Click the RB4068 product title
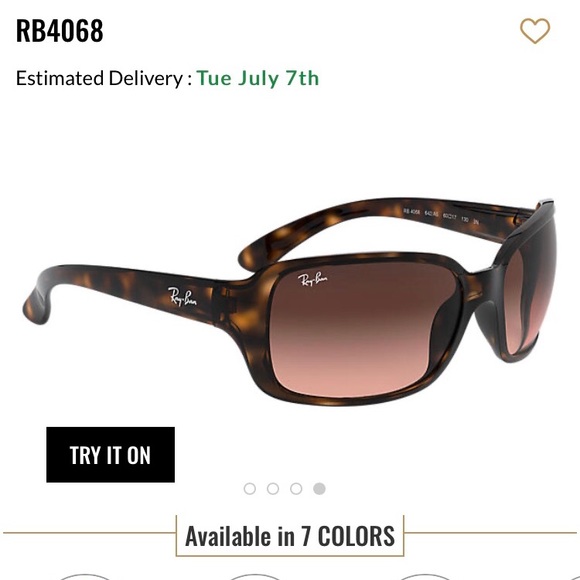Image resolution: width=580 pixels, height=580 pixels. coord(60,31)
